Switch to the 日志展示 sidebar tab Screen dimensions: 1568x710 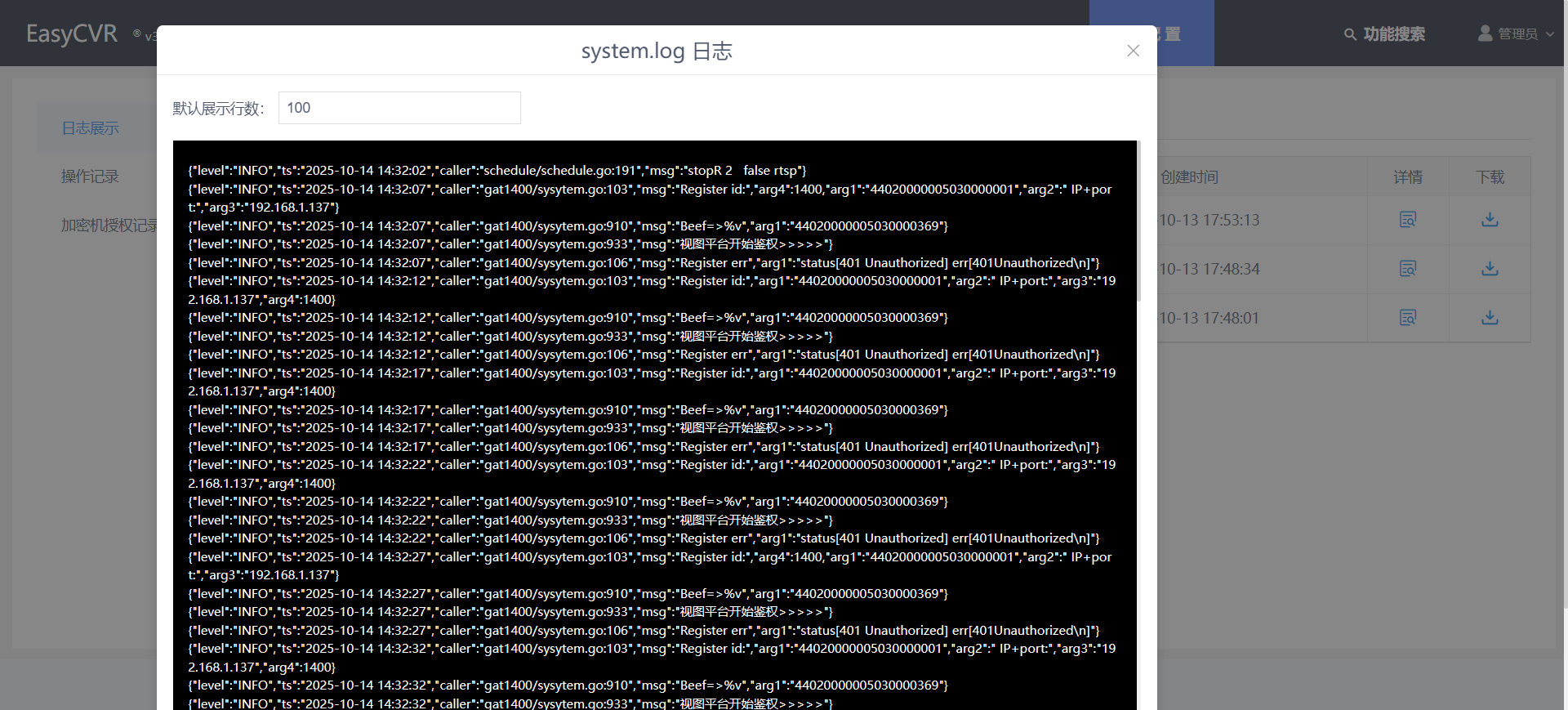90,128
